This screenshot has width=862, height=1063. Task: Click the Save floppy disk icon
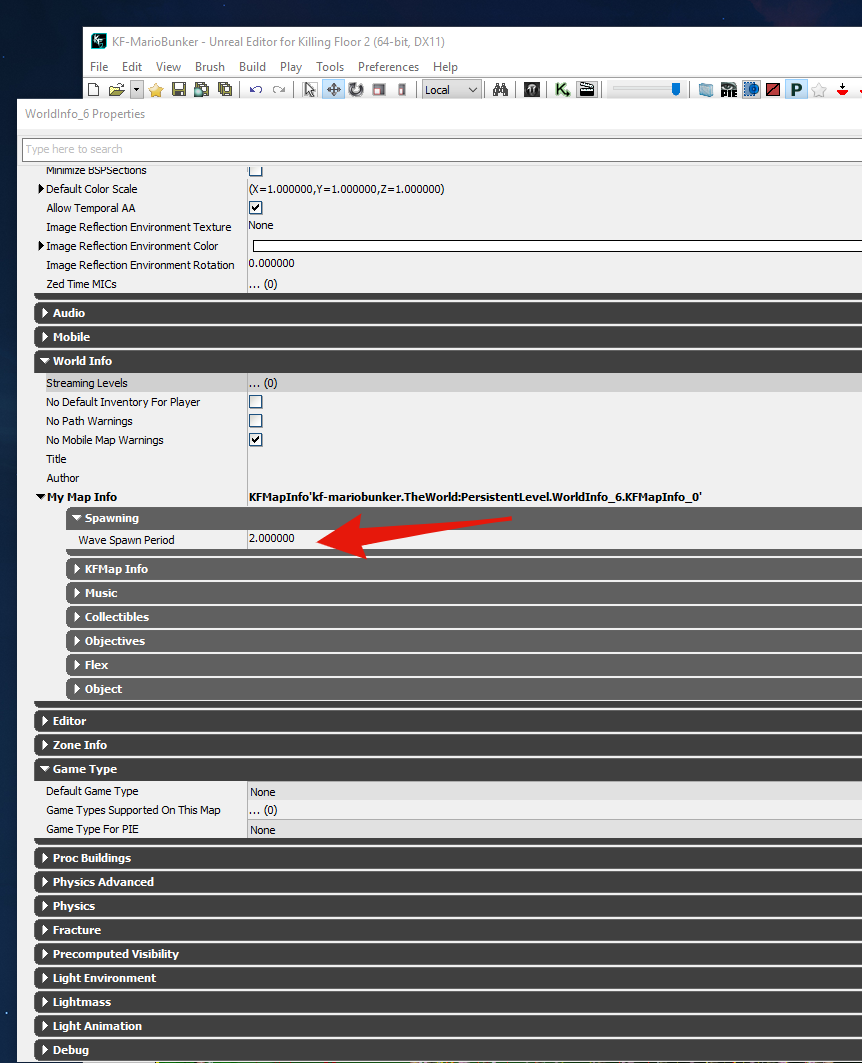(x=179, y=89)
